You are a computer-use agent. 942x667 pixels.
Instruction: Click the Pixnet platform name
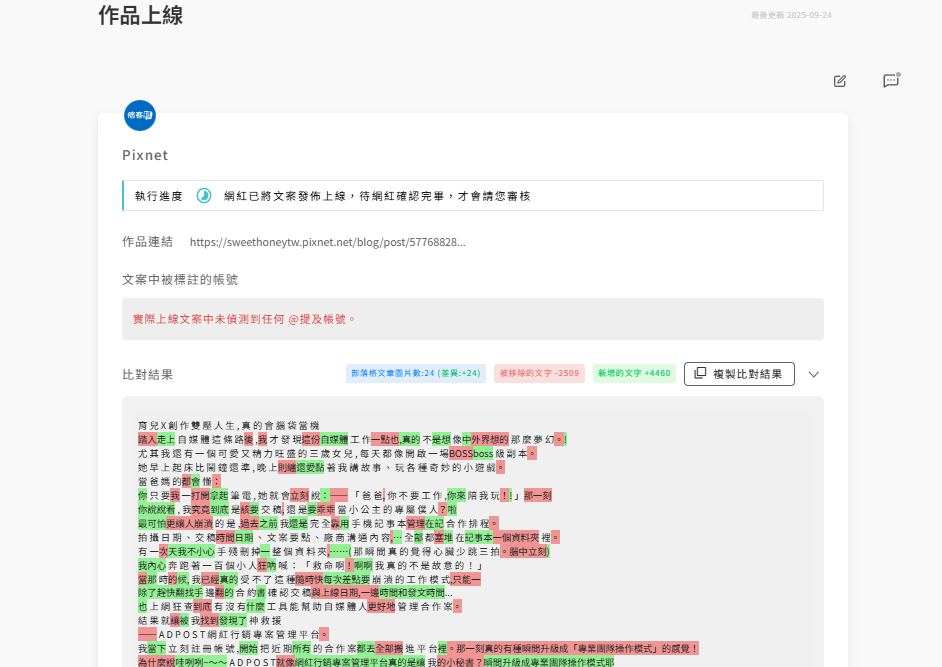click(145, 155)
